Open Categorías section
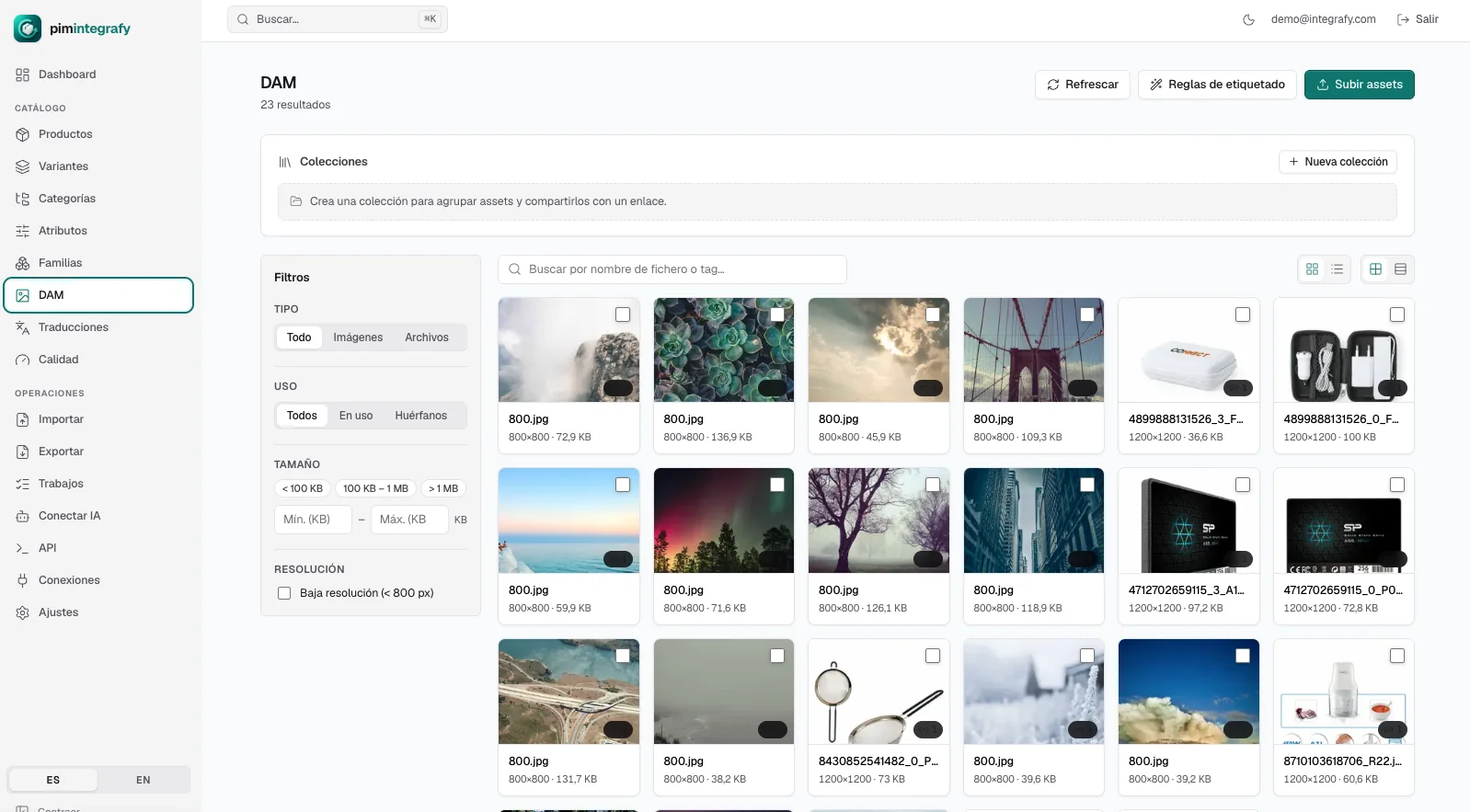 (99, 199)
